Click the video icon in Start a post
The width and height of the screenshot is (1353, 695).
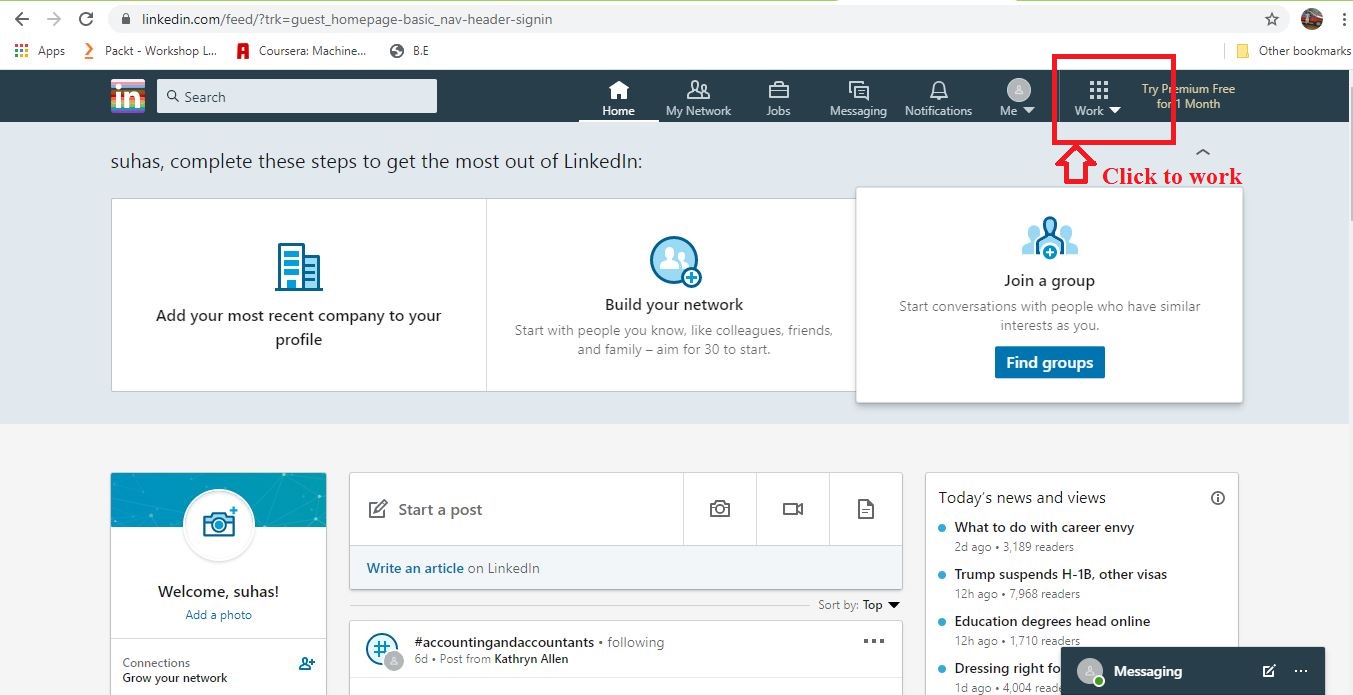coord(792,508)
